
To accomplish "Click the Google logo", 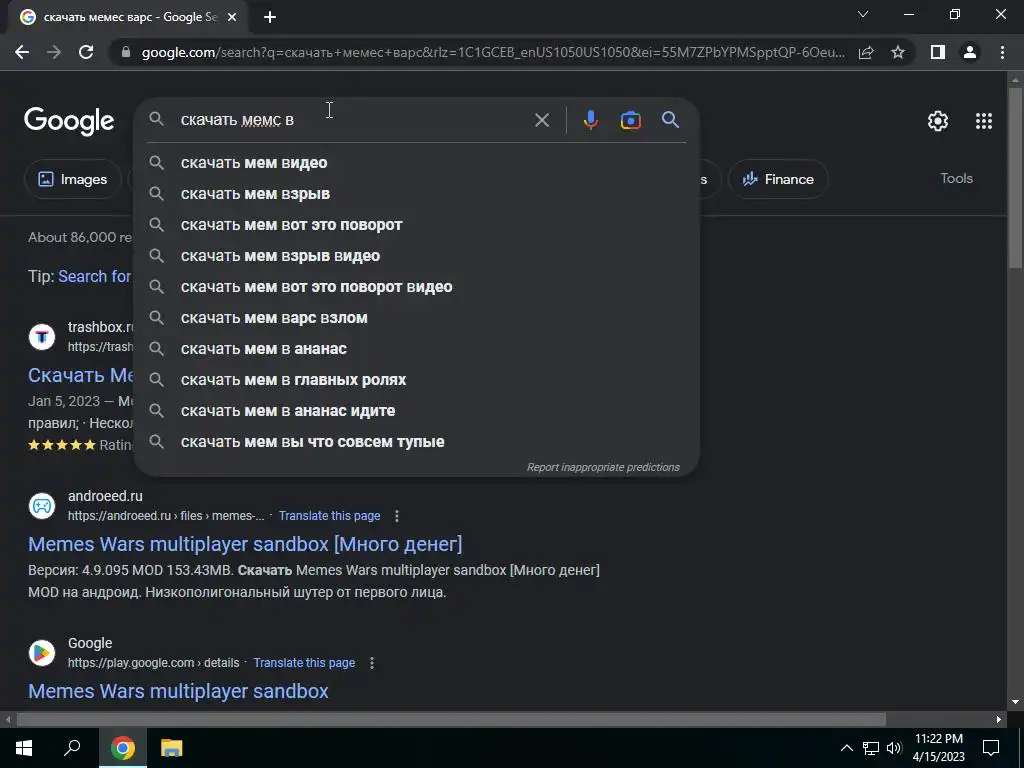I will pyautogui.click(x=69, y=121).
